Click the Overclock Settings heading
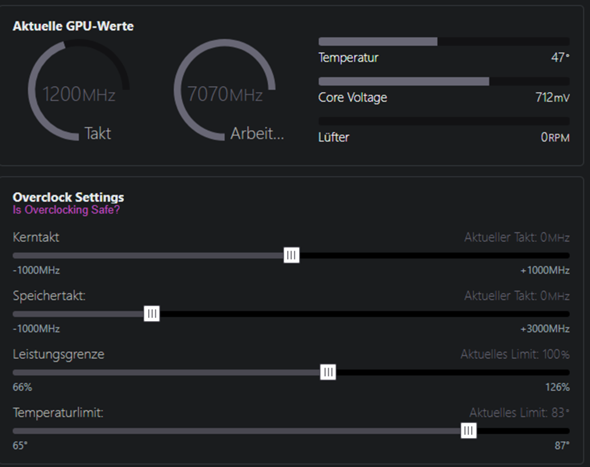Image resolution: width=590 pixels, height=467 pixels. point(68,197)
